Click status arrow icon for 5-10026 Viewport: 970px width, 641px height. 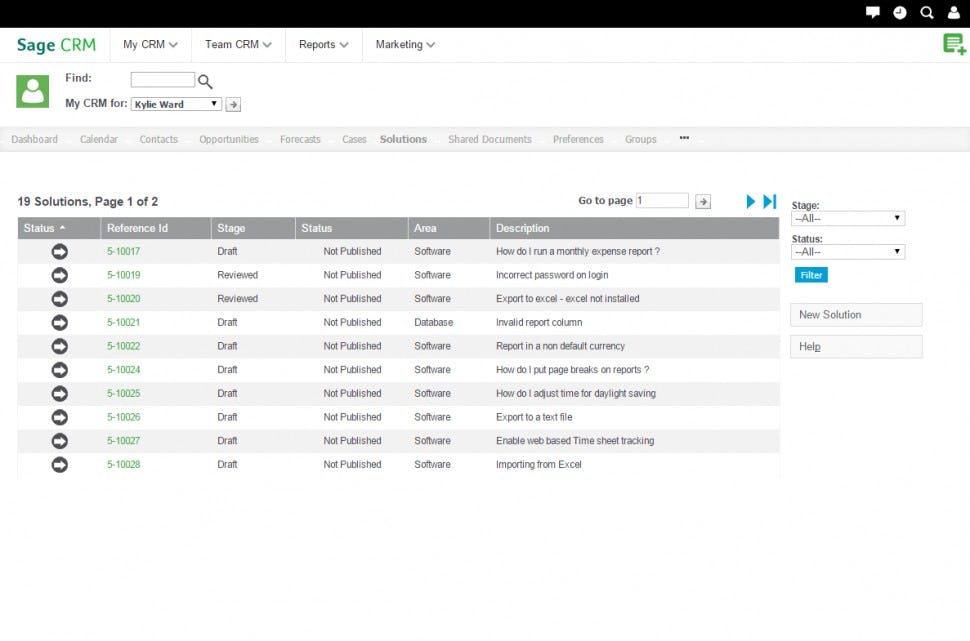click(x=59, y=417)
